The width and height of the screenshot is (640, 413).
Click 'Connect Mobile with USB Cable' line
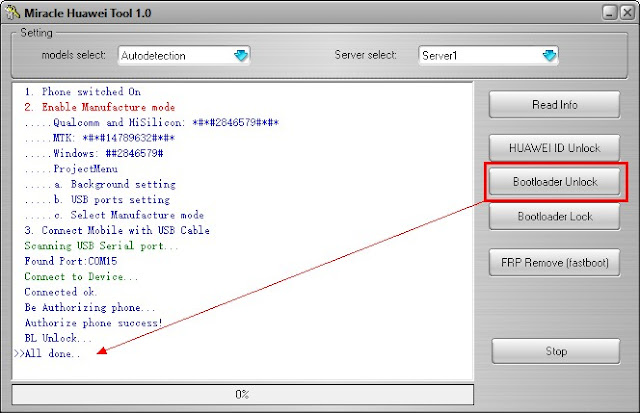(117, 230)
